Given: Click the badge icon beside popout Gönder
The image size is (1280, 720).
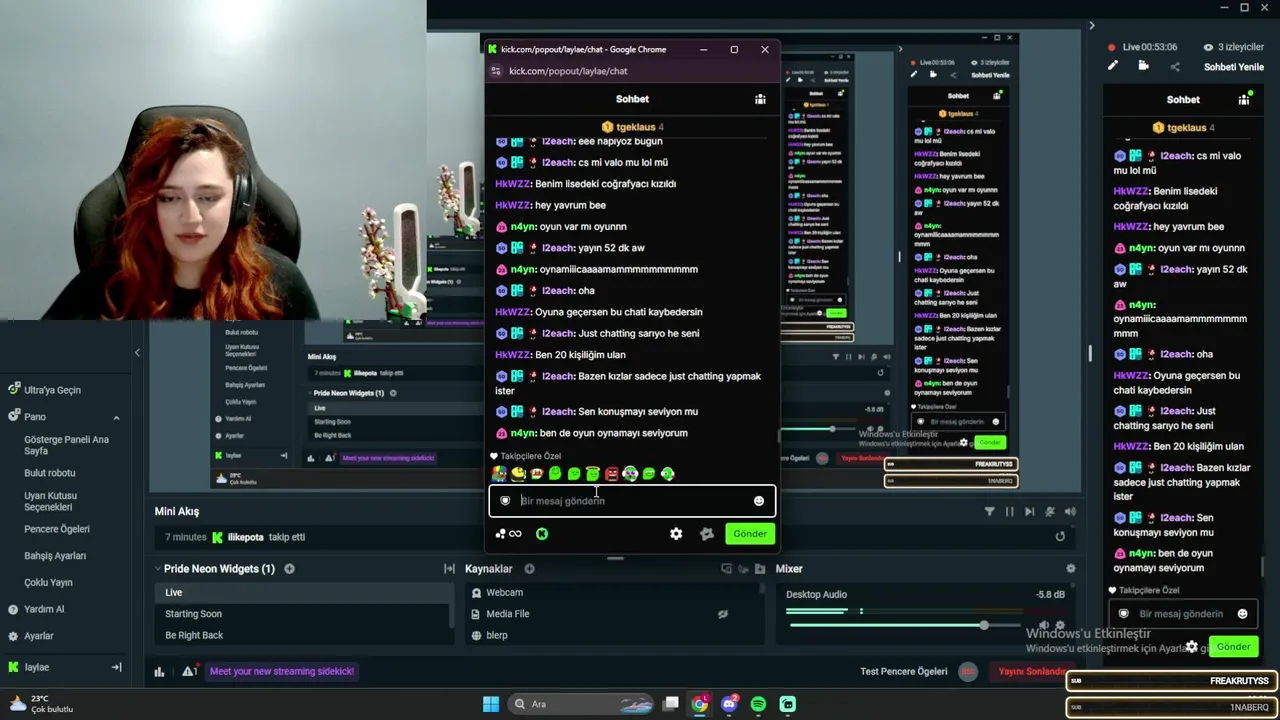Looking at the screenshot, I should coord(707,534).
